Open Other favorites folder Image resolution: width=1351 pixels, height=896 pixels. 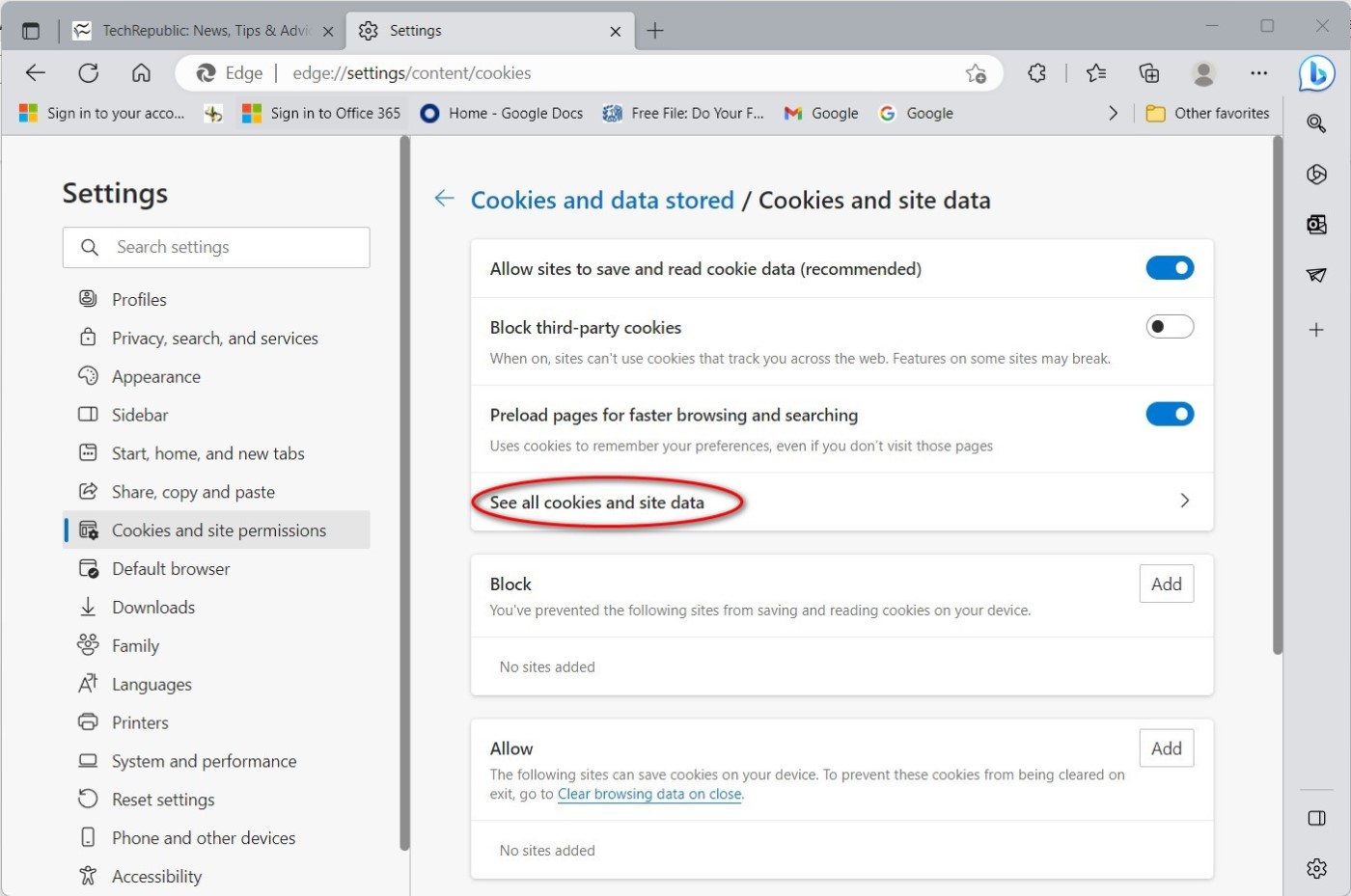1207,114
